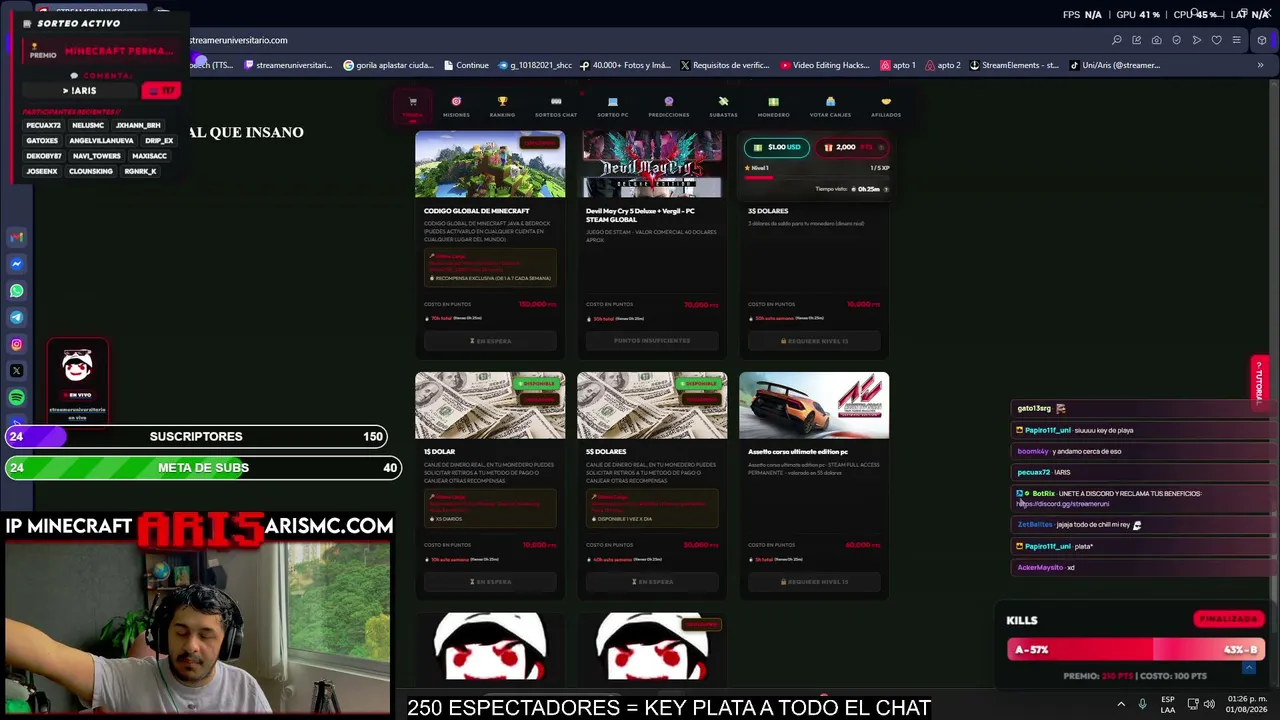The height and width of the screenshot is (720, 1280).
Task: Click the heart bookmark icon in toolbar
Action: pyautogui.click(x=1216, y=40)
